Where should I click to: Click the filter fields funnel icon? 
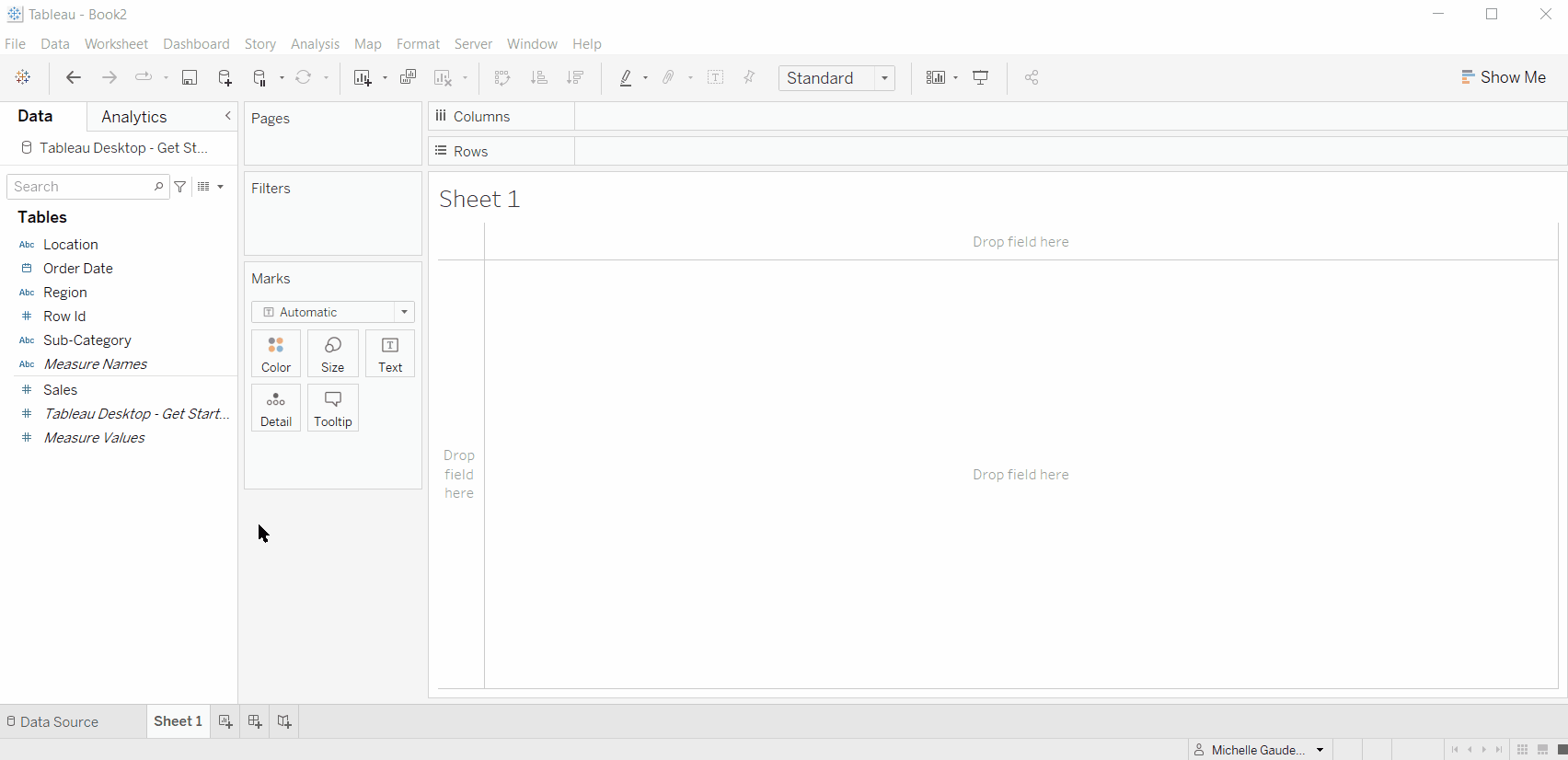pyautogui.click(x=180, y=187)
